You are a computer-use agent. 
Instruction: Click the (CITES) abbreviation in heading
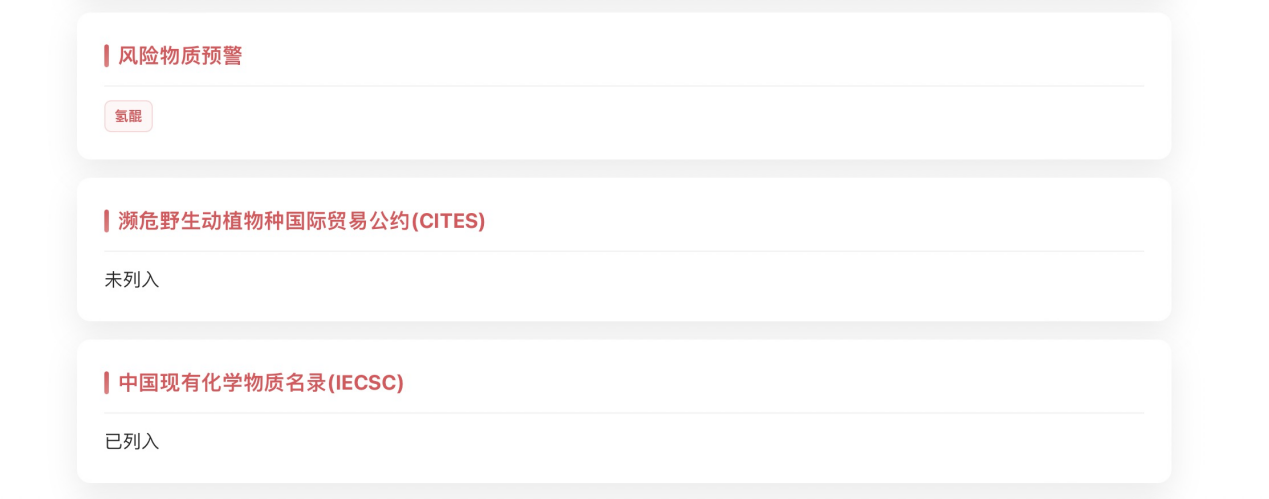449,221
